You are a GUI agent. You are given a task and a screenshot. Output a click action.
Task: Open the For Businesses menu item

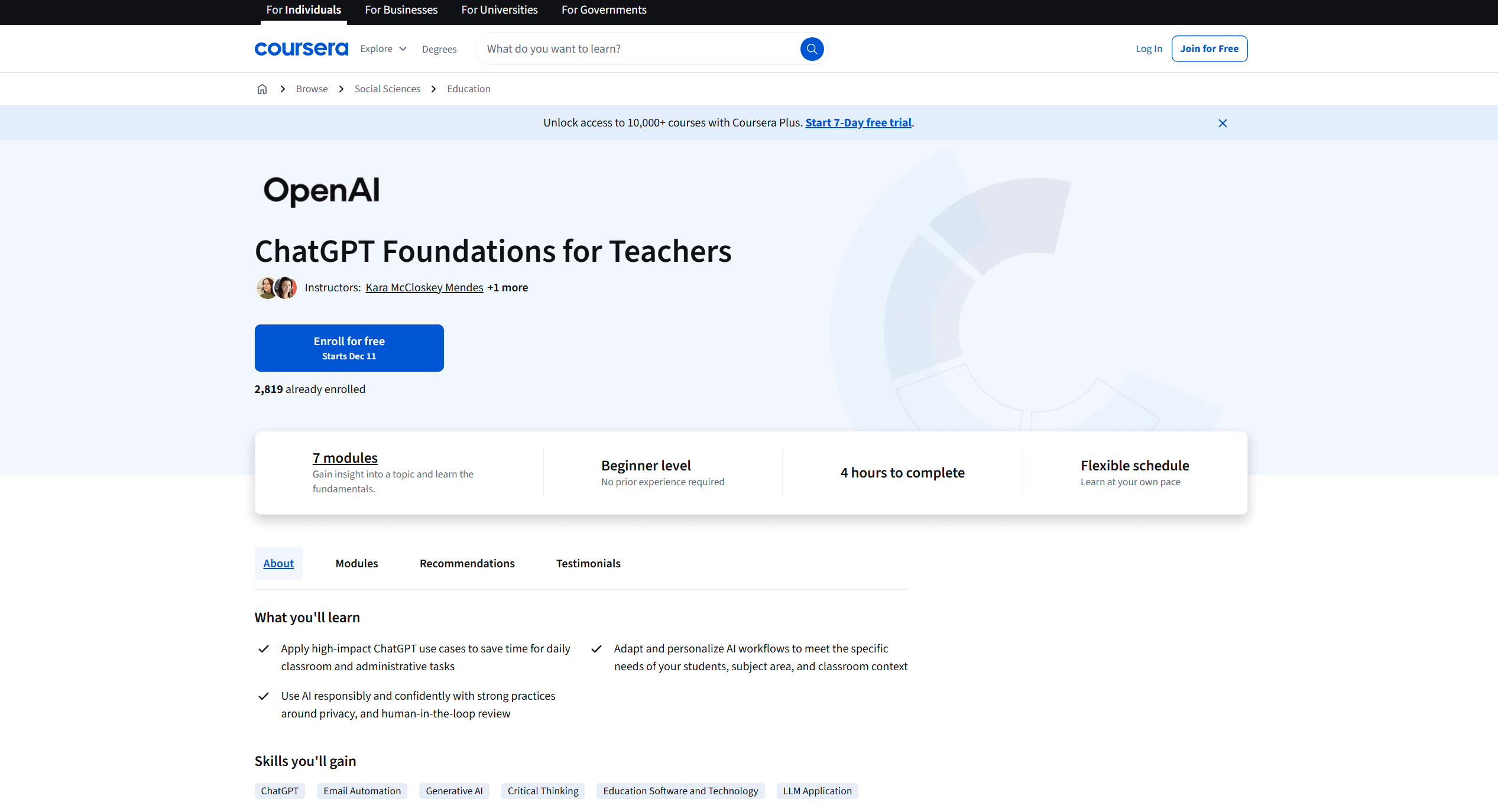click(401, 10)
